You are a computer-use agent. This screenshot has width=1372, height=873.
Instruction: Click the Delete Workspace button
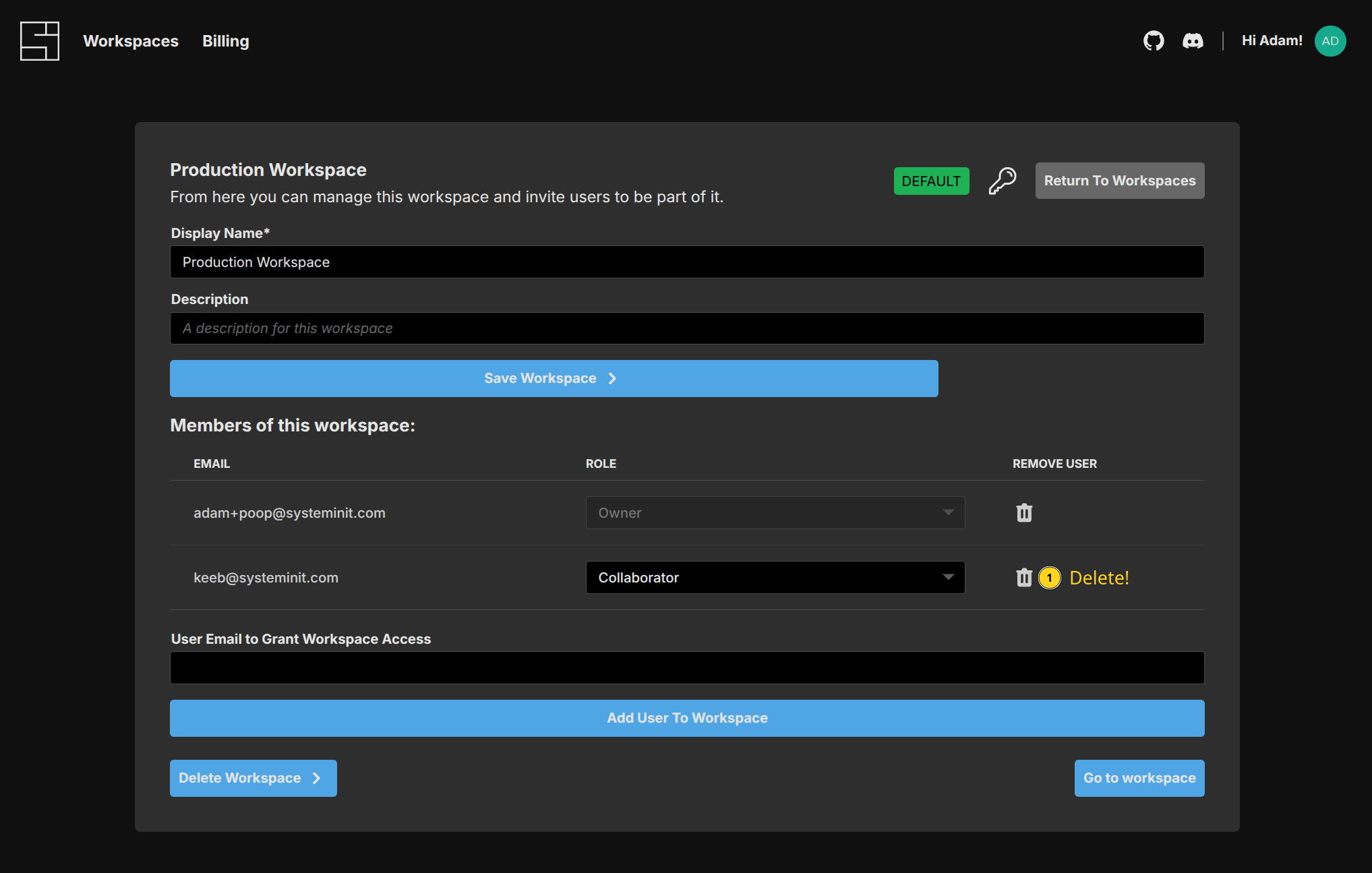pyautogui.click(x=253, y=778)
